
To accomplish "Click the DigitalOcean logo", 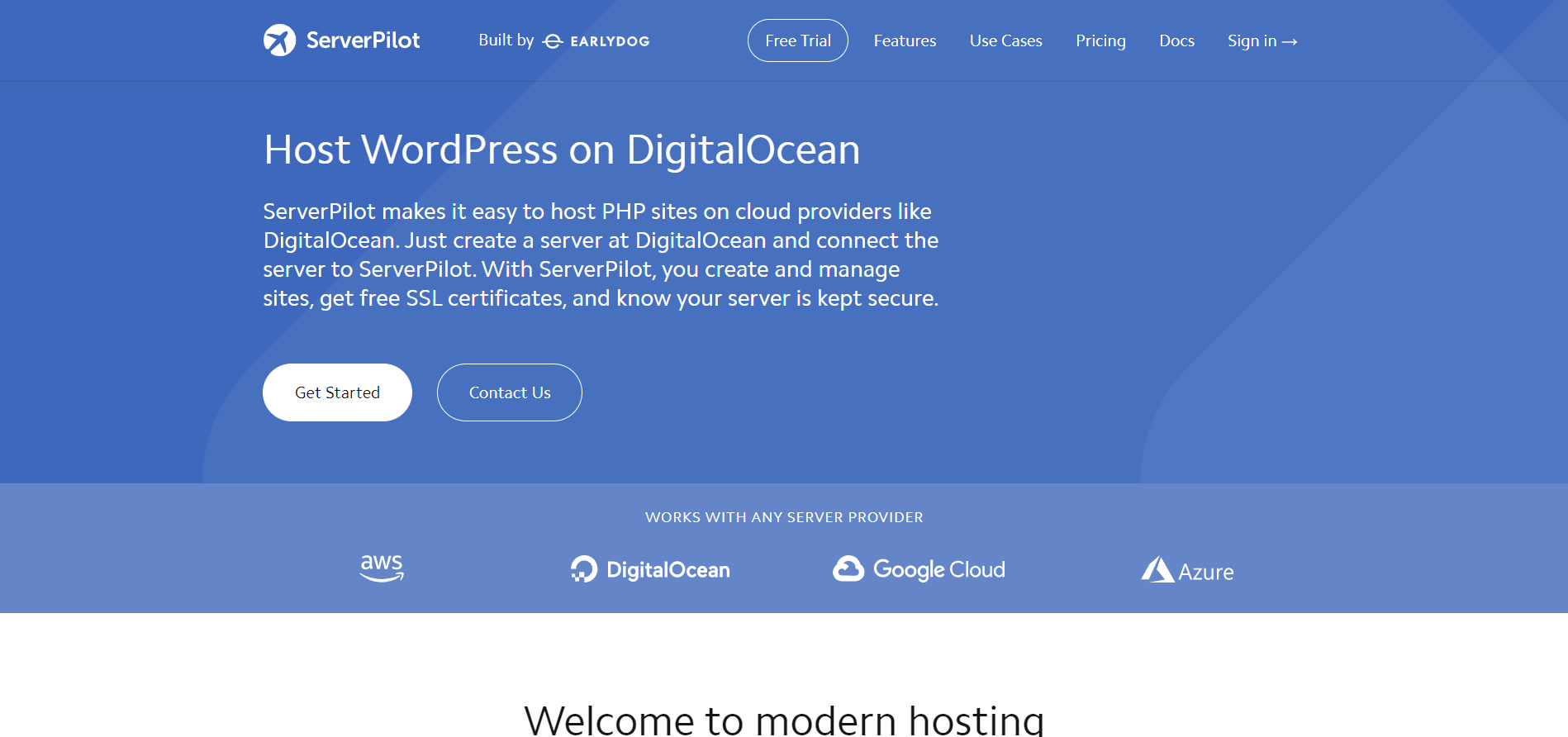I will 650,569.
